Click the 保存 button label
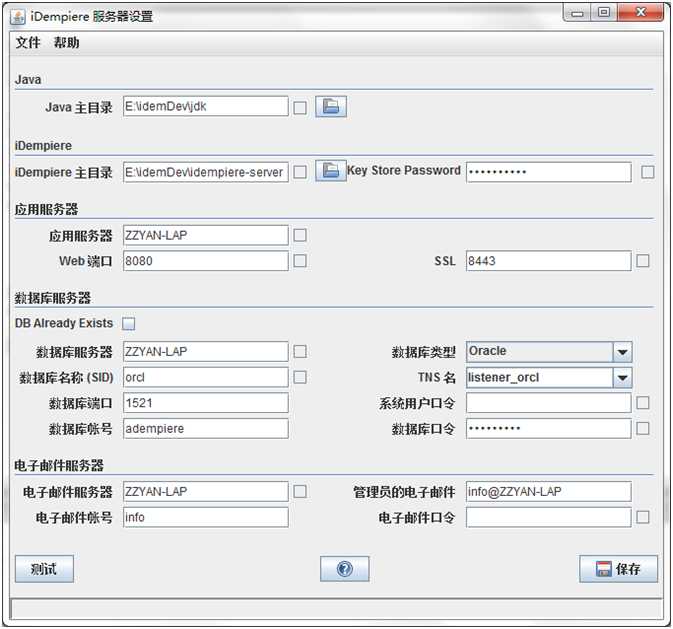This screenshot has width=673, height=629. (628, 569)
